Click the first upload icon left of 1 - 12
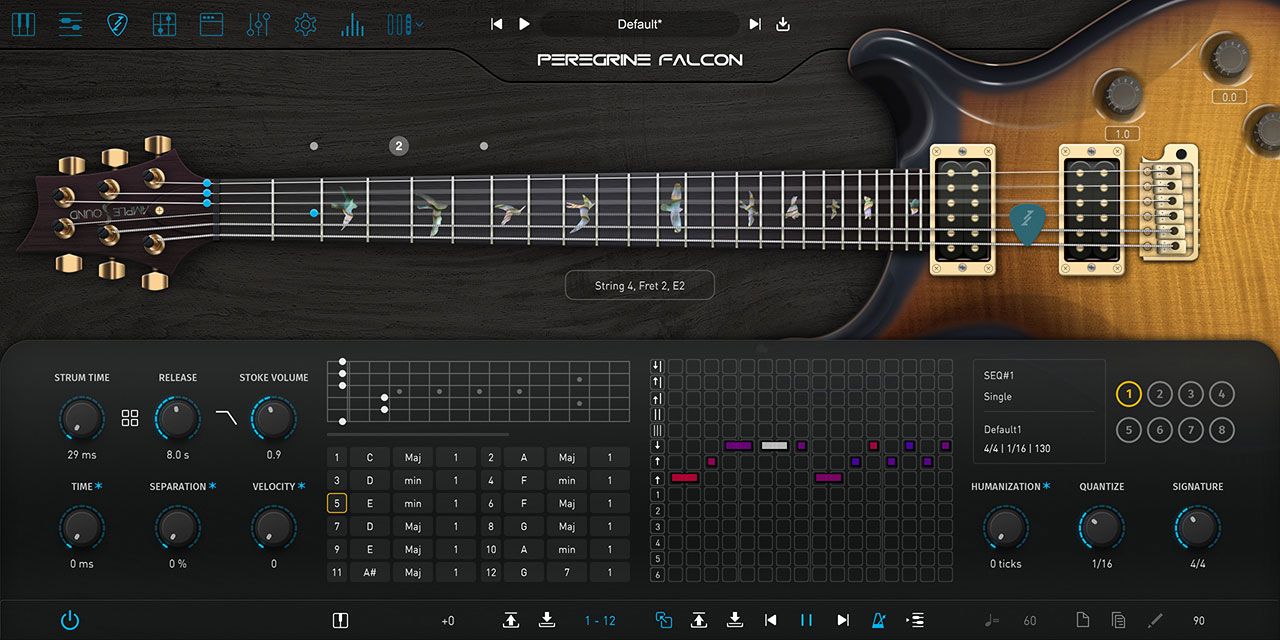 (x=511, y=620)
